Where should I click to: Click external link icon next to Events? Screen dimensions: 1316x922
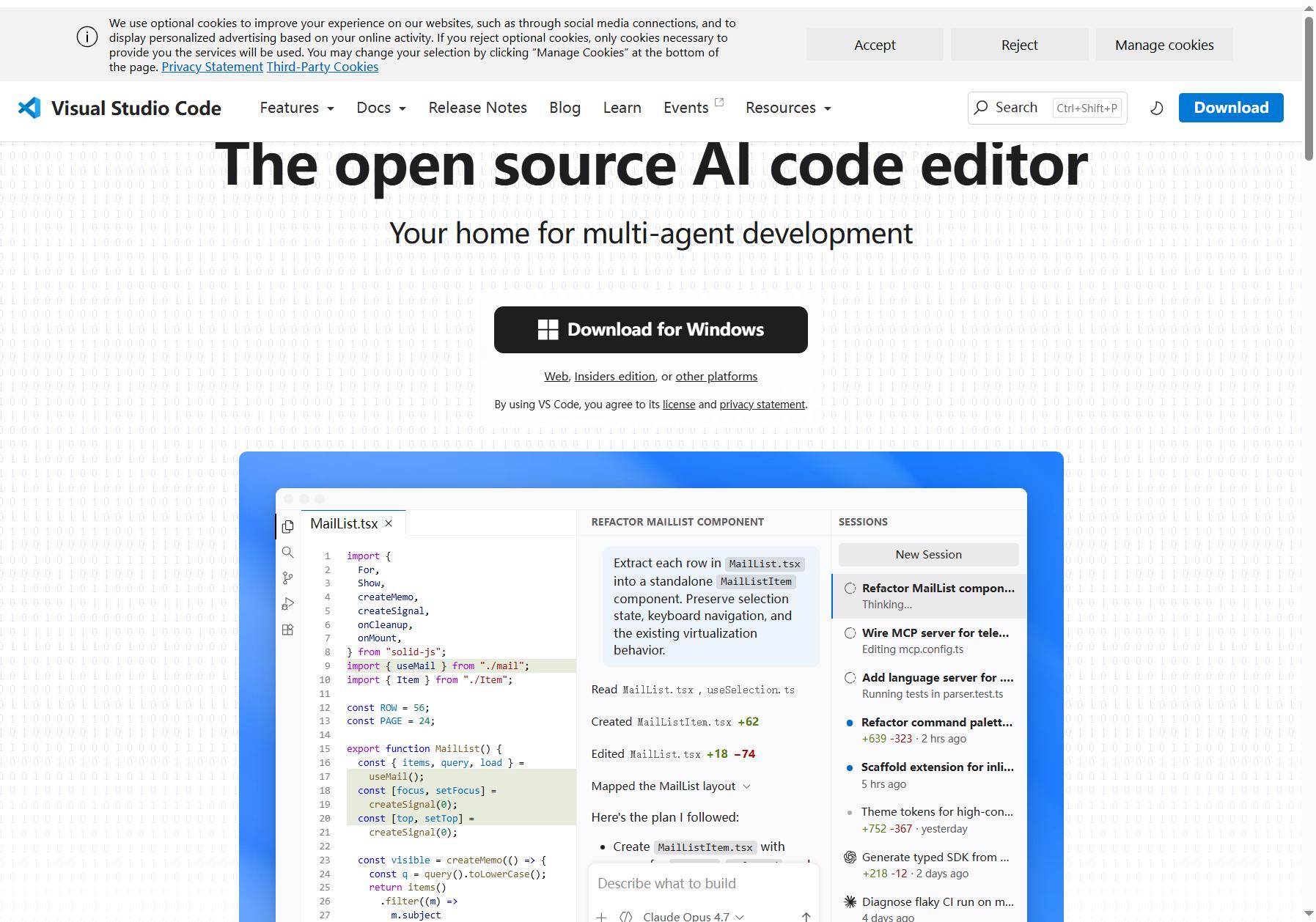[x=719, y=102]
